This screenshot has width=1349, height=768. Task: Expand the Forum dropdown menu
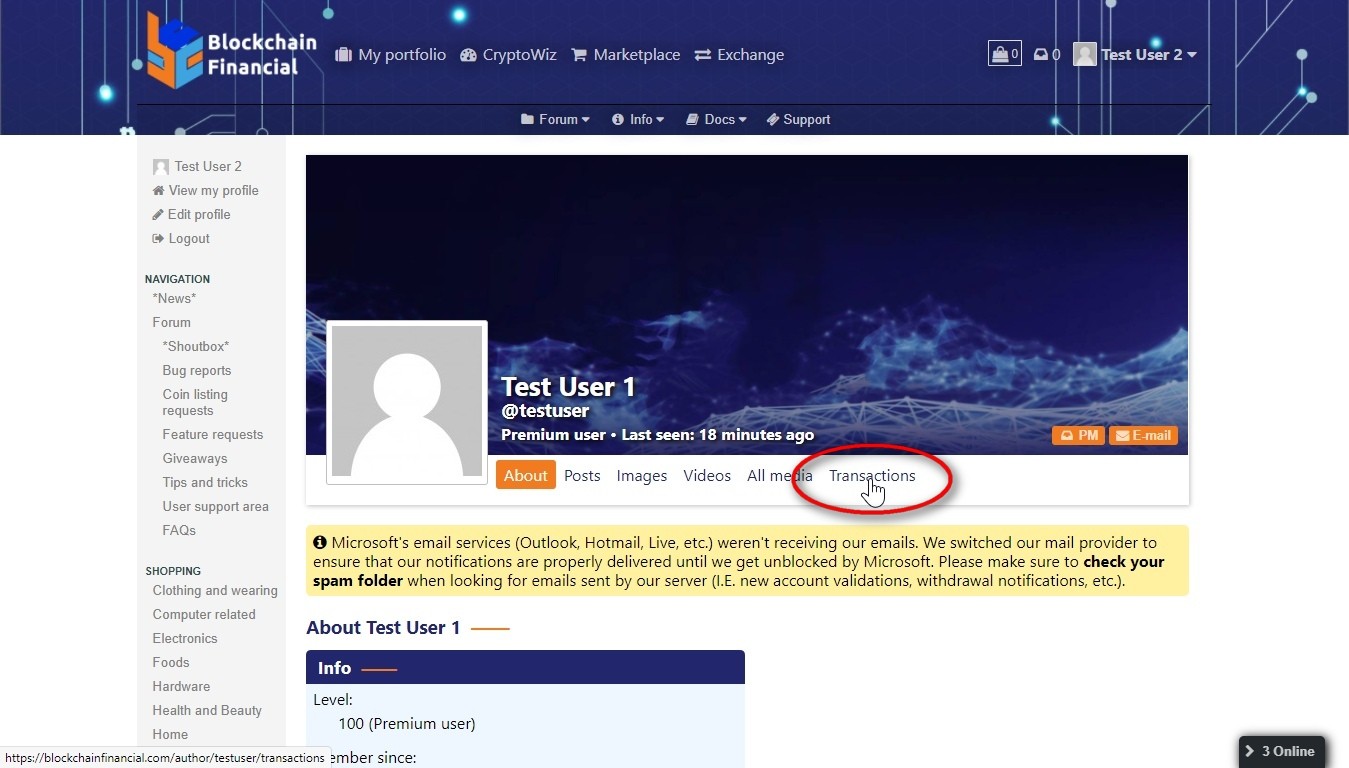pos(555,119)
